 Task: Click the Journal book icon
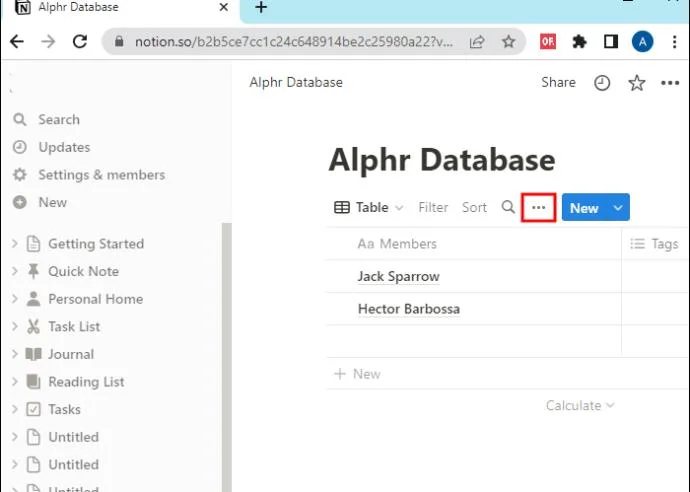click(x=33, y=354)
